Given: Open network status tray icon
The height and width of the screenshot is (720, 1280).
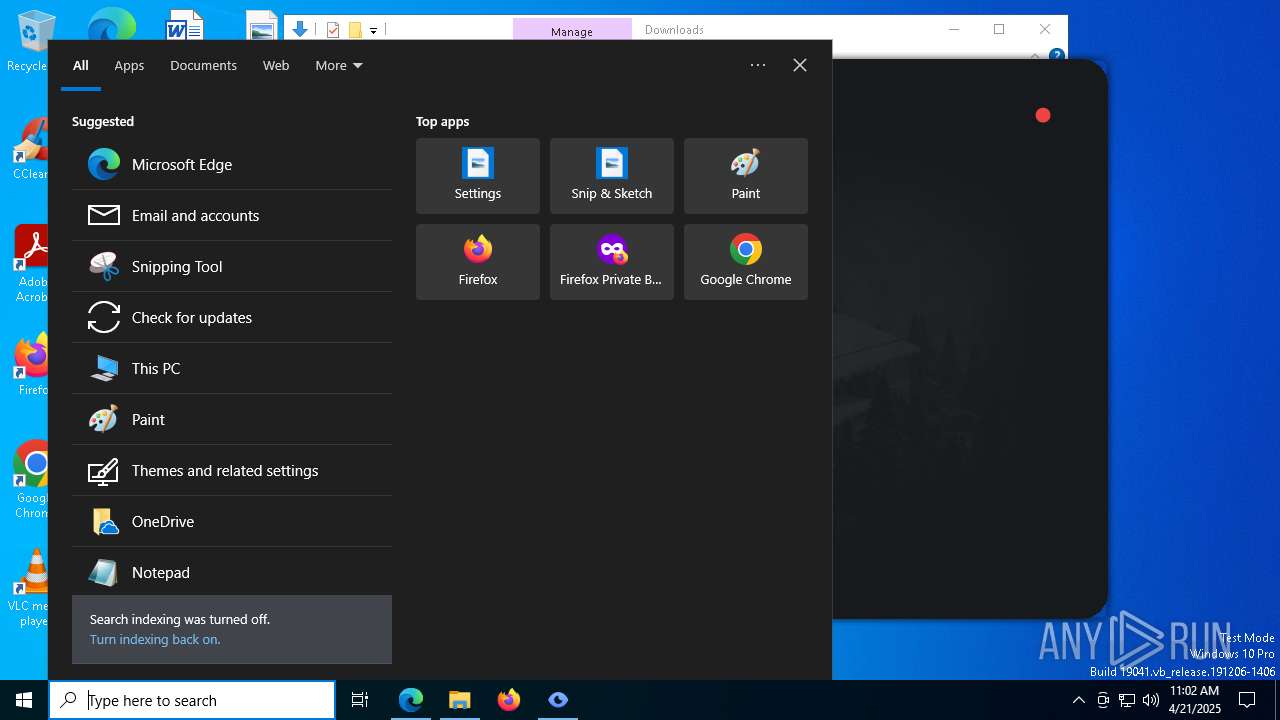Looking at the screenshot, I should tap(1127, 700).
